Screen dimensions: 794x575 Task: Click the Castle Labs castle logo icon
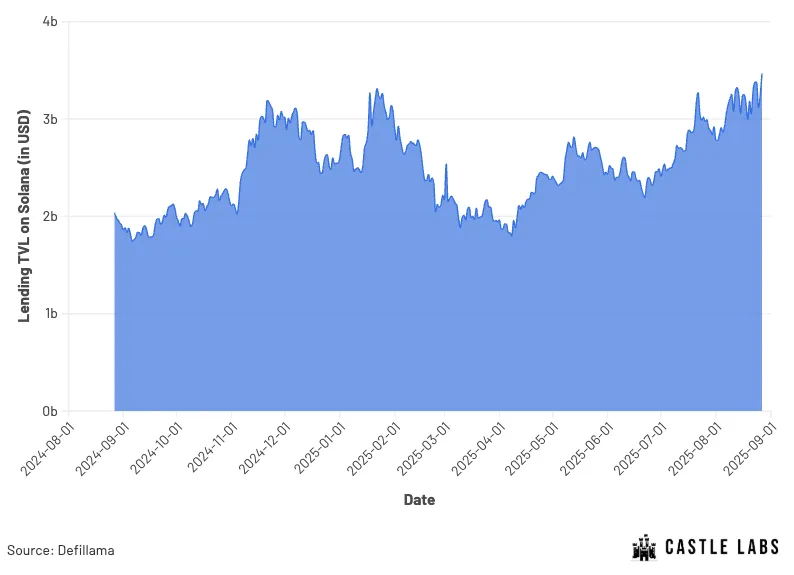click(x=644, y=547)
